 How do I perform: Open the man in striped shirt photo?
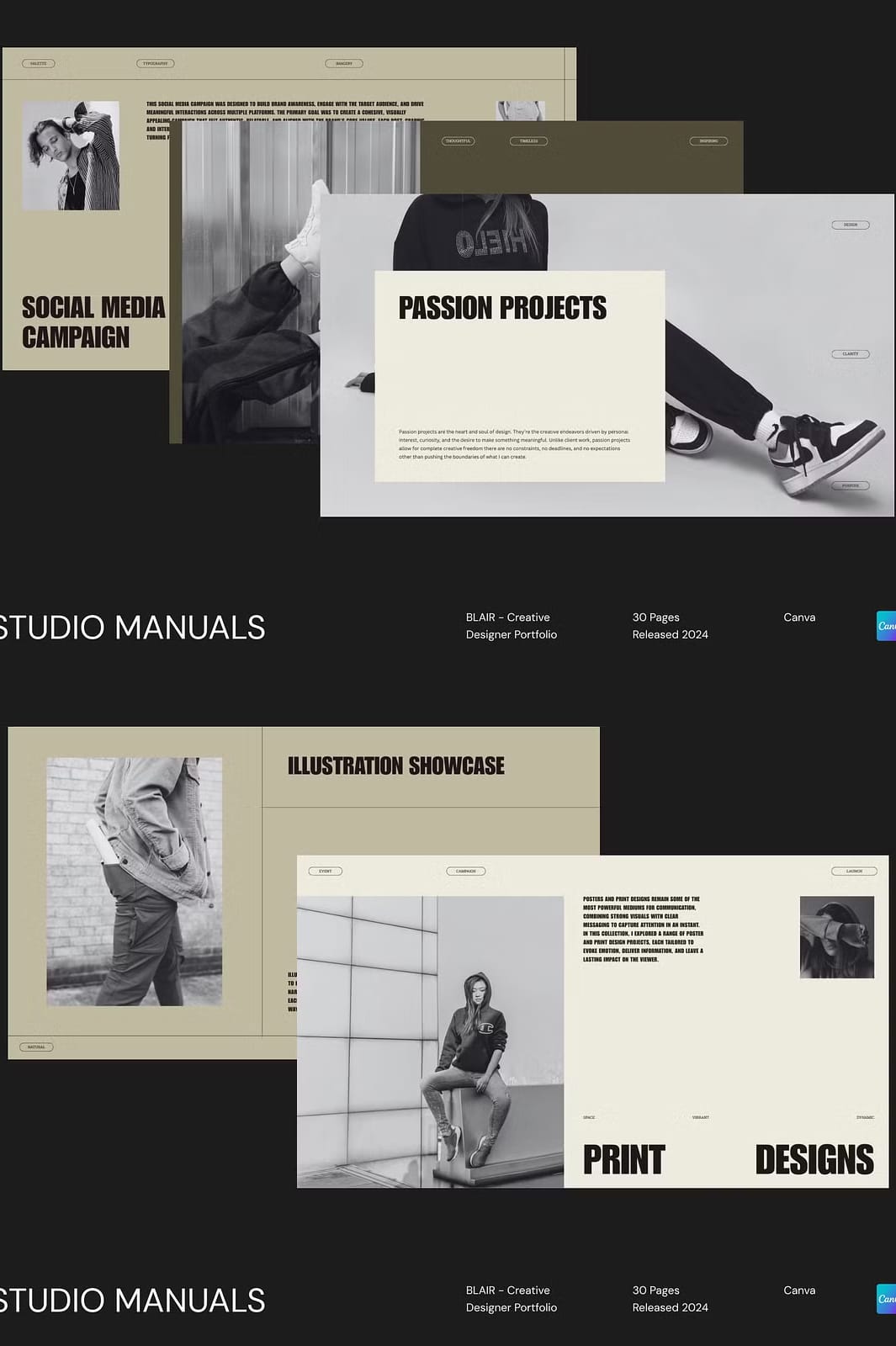[x=71, y=156]
